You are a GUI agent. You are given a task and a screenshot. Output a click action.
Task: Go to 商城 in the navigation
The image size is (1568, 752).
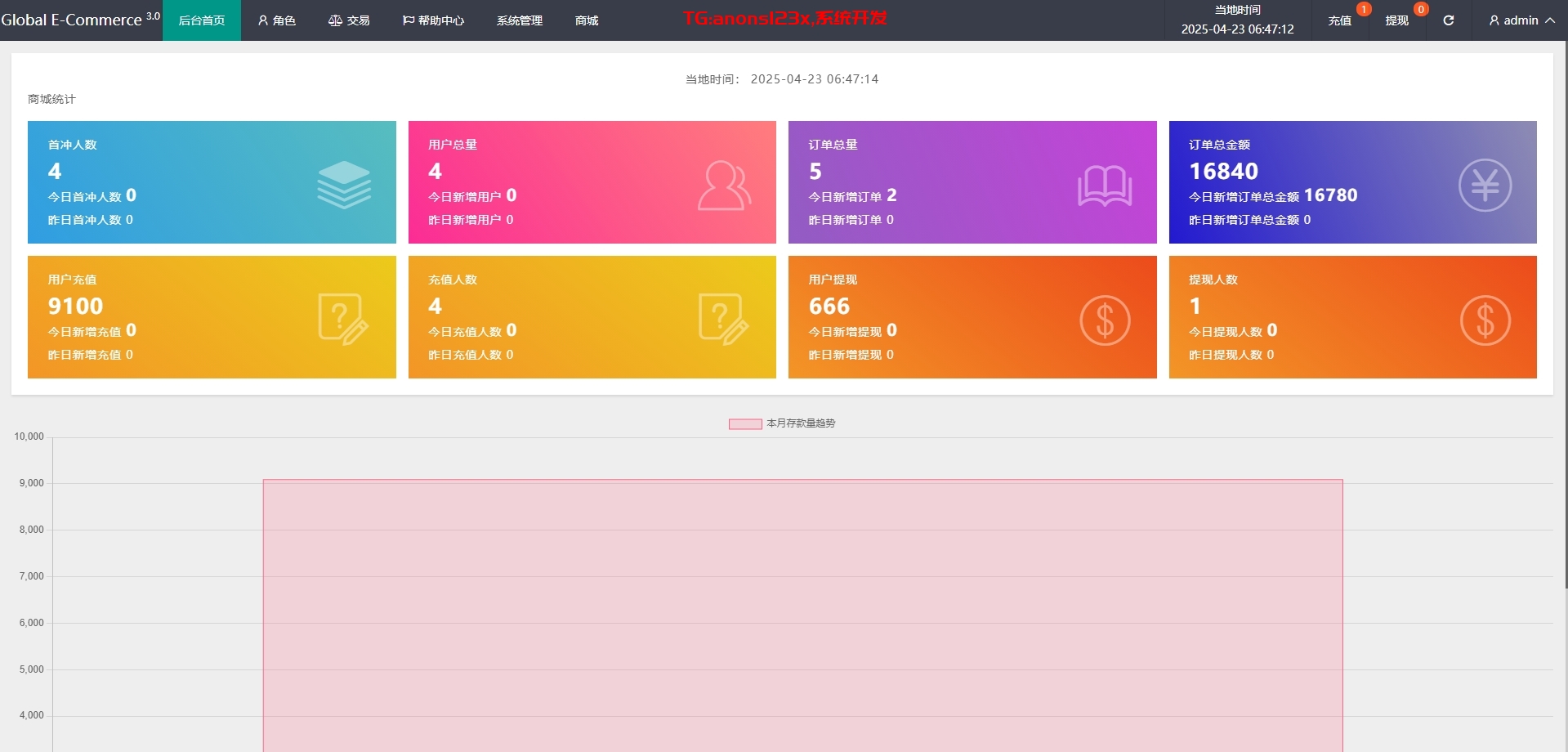pos(587,20)
